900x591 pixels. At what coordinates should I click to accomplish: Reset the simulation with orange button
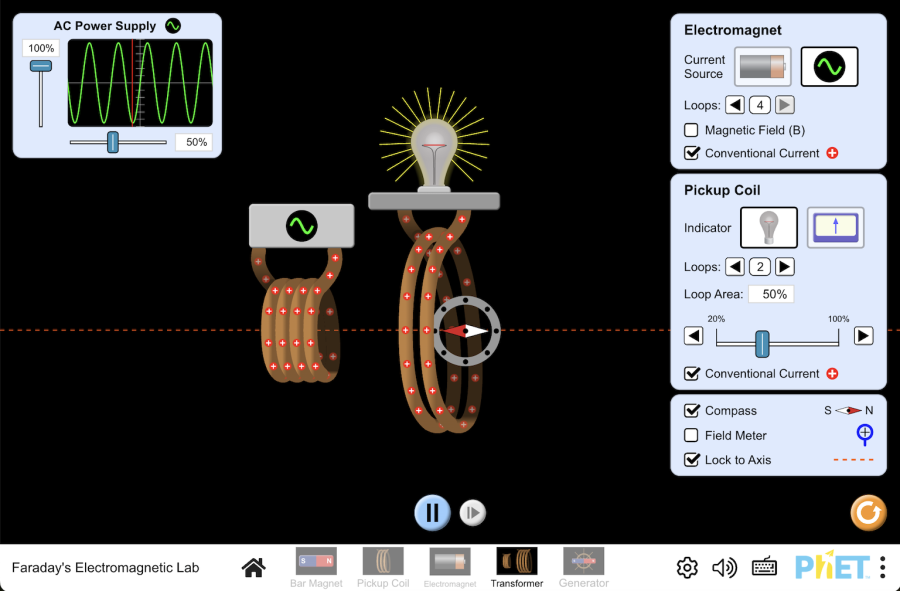[x=867, y=513]
